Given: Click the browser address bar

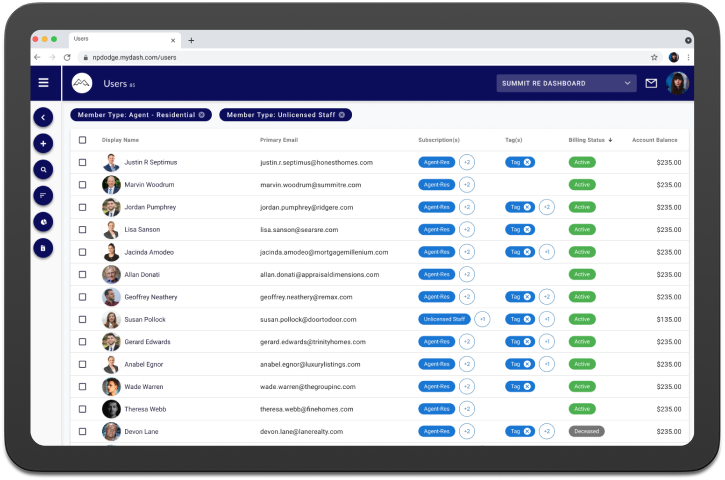Looking at the screenshot, I should pyautogui.click(x=365, y=57).
